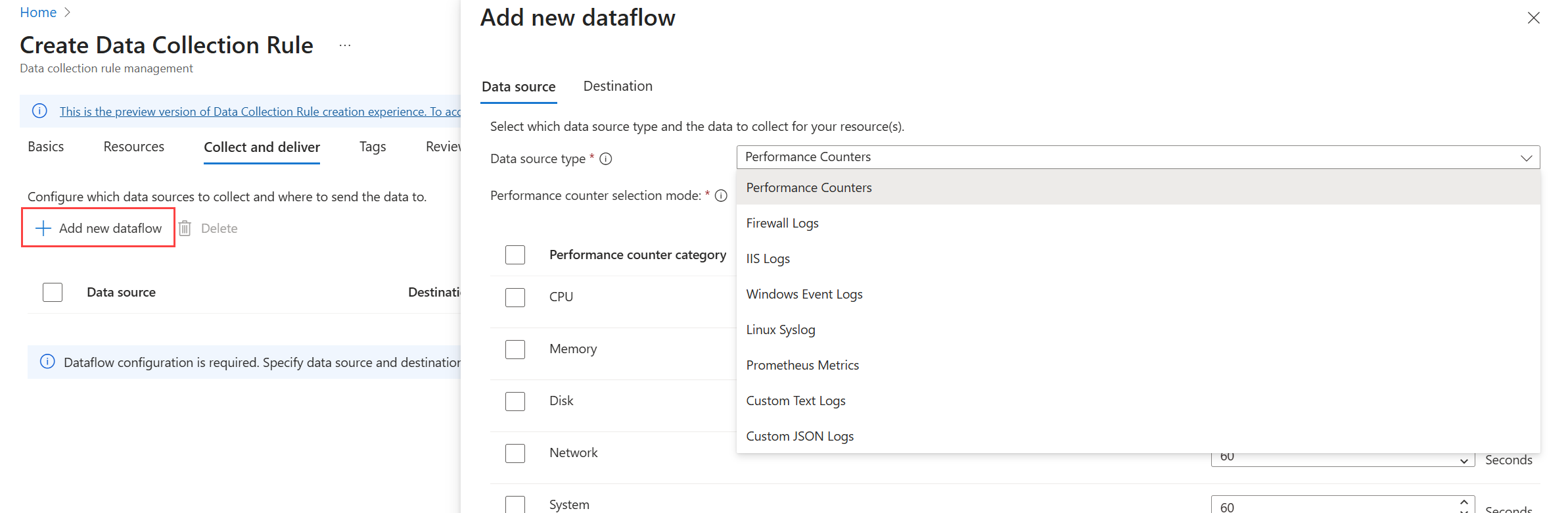The height and width of the screenshot is (513, 1568).
Task: Select Linux Syslog option in the list
Action: [781, 330]
